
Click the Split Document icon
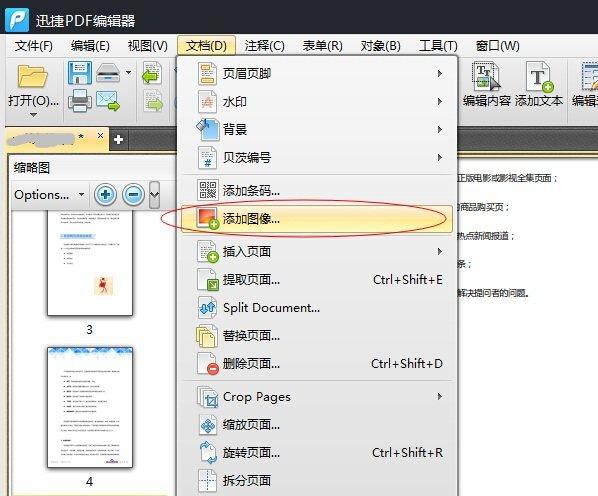(x=207, y=308)
